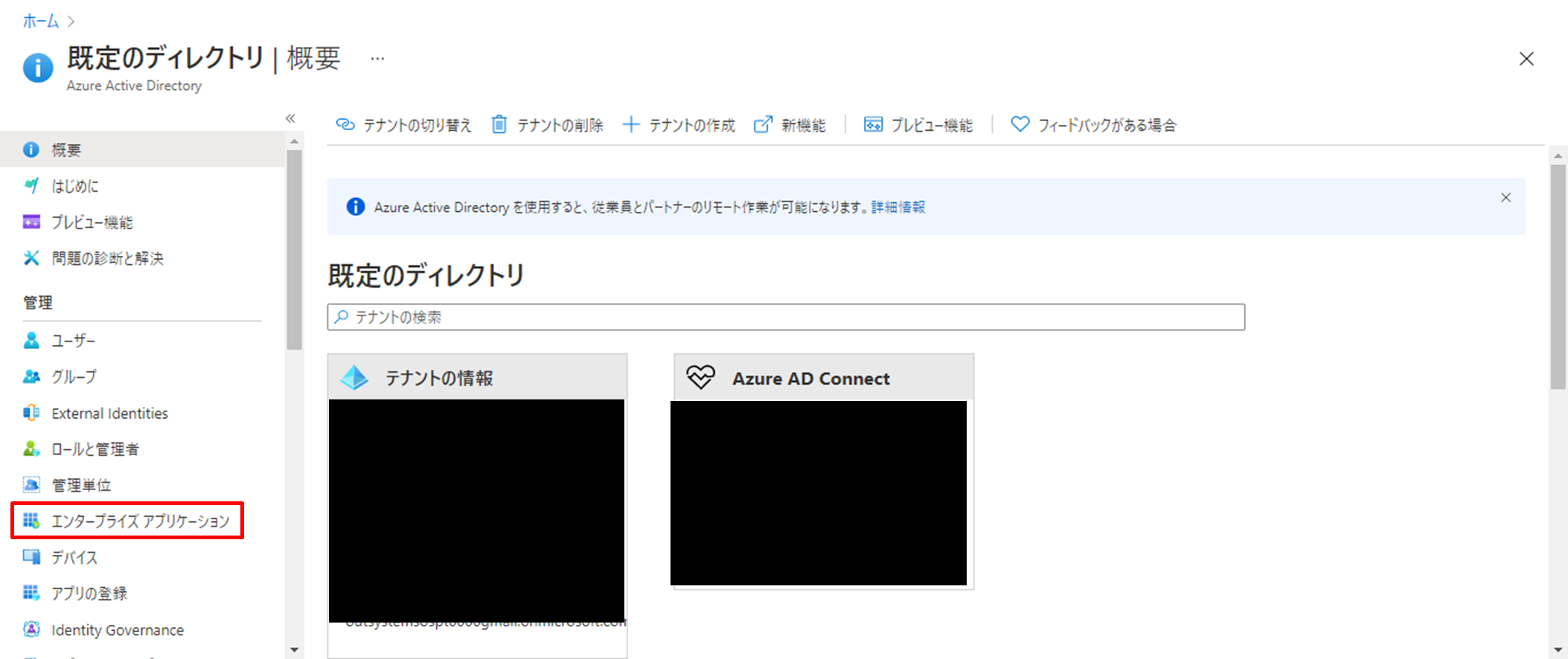Click the テナントの切り替え switch tenant icon

coord(345,124)
